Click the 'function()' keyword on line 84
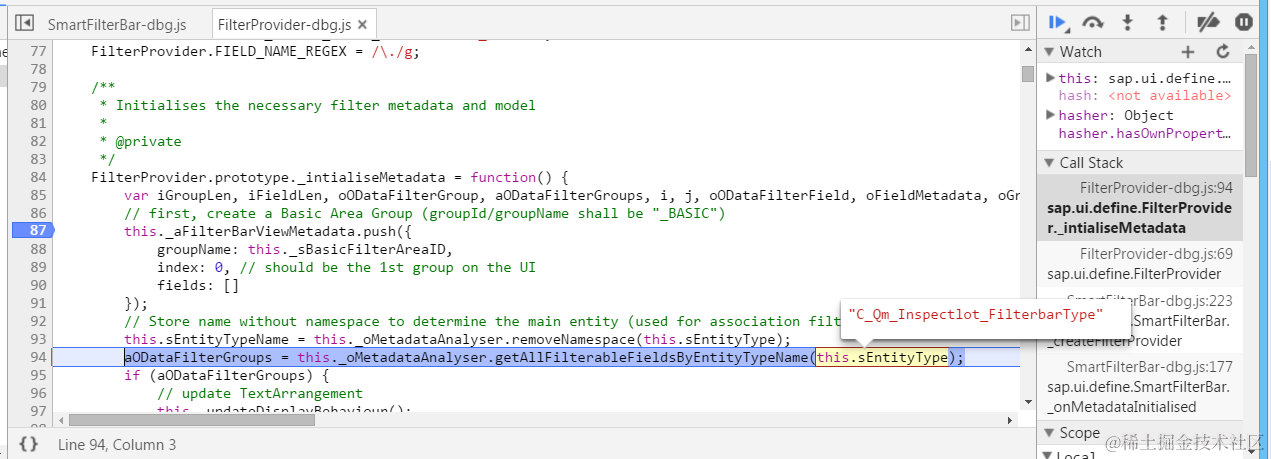This screenshot has width=1271, height=459. tap(513, 177)
